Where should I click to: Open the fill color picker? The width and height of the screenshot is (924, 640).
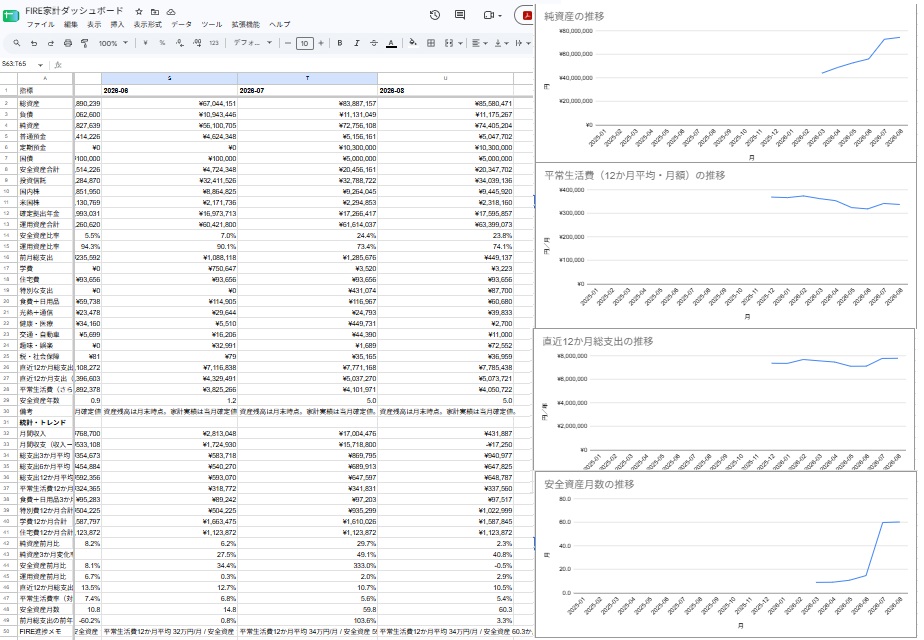point(413,43)
